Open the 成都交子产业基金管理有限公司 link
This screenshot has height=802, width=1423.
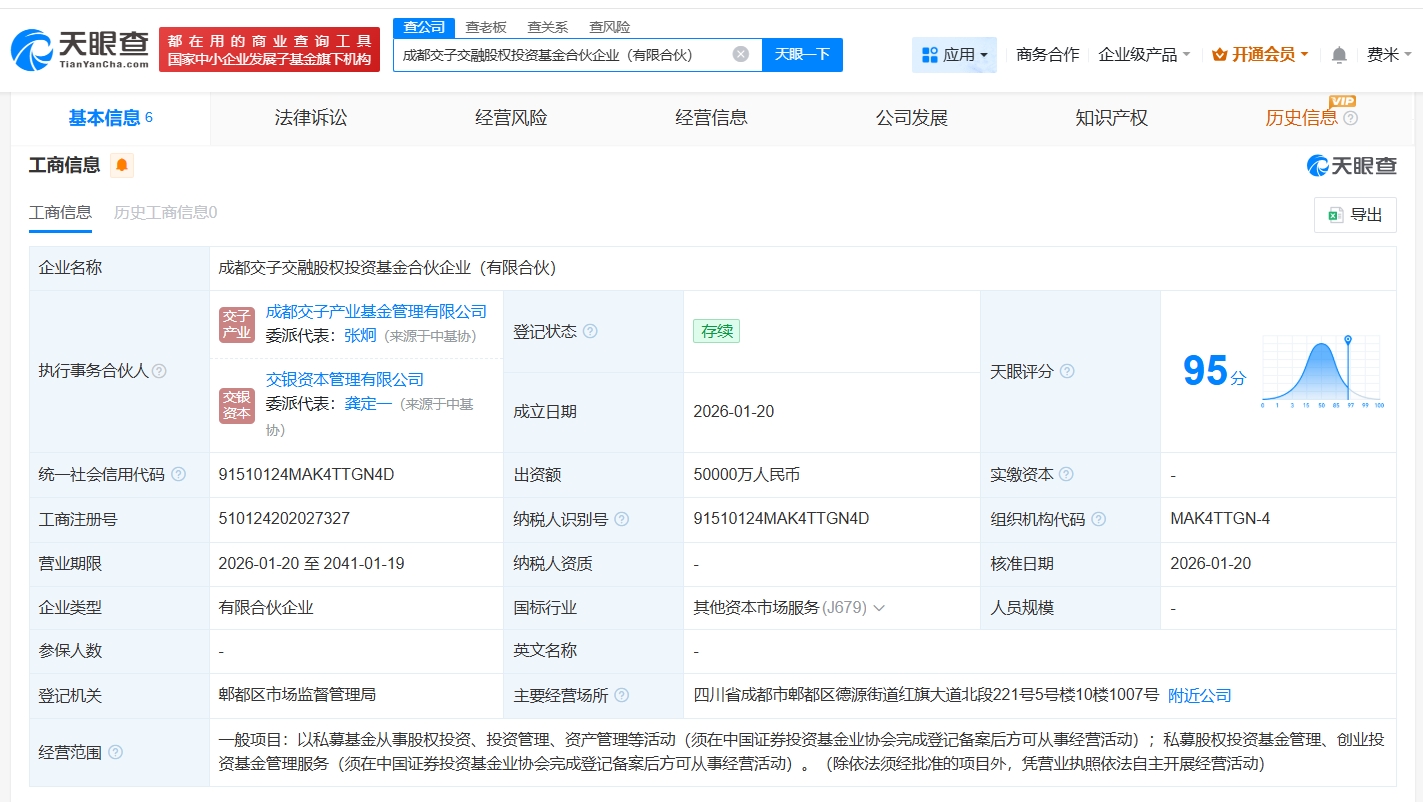(376, 311)
